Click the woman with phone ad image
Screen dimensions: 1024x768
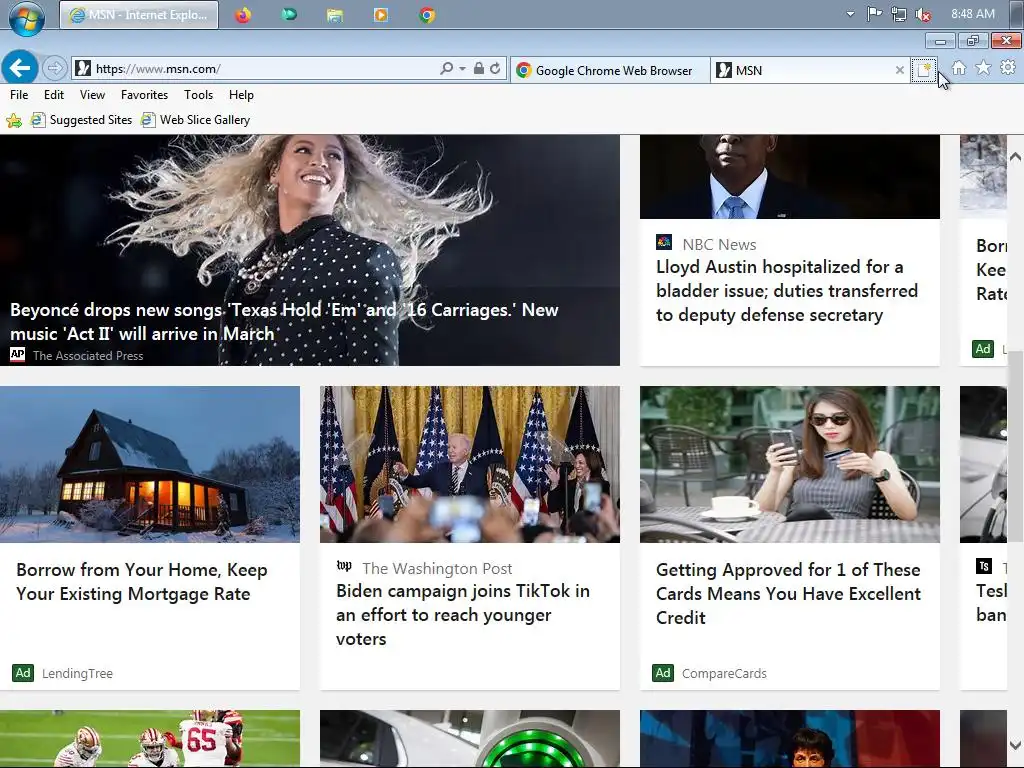tap(790, 464)
